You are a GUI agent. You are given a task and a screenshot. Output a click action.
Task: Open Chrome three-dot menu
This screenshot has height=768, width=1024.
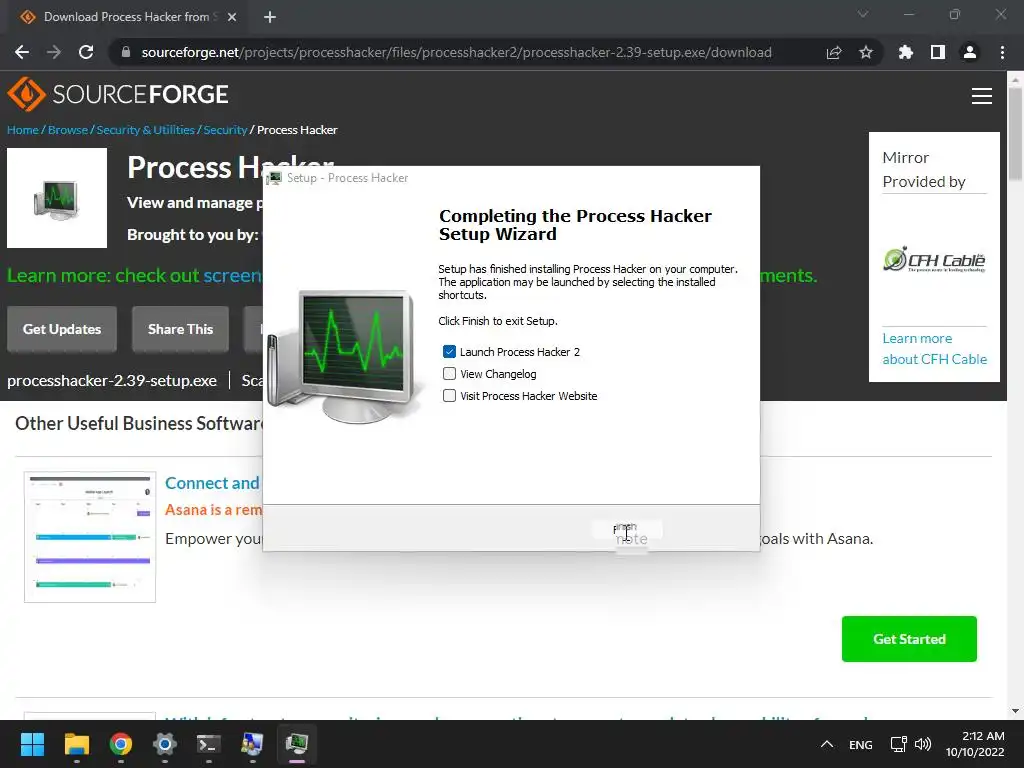(1002, 52)
